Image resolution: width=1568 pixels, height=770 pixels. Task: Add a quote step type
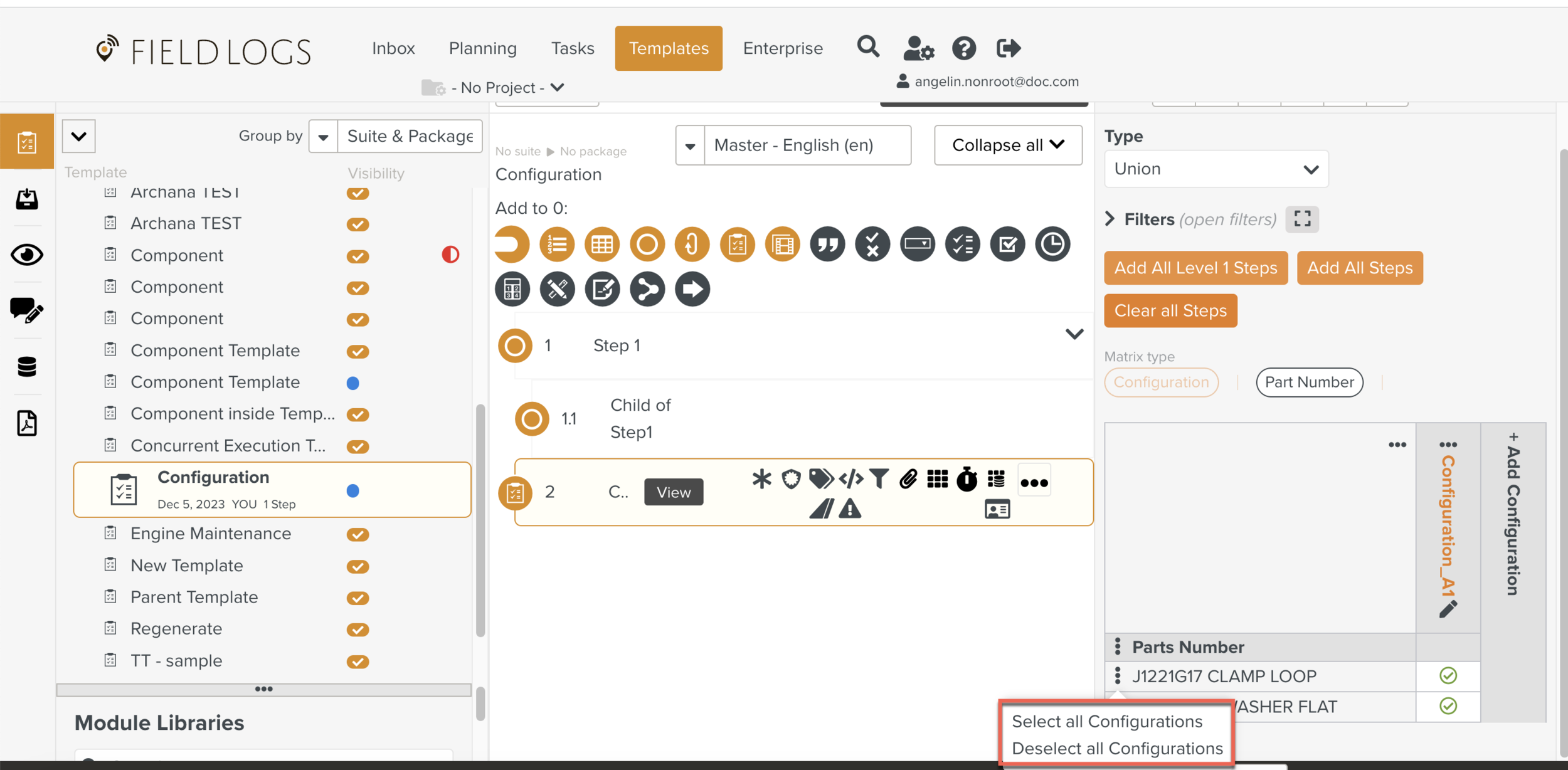pos(827,244)
